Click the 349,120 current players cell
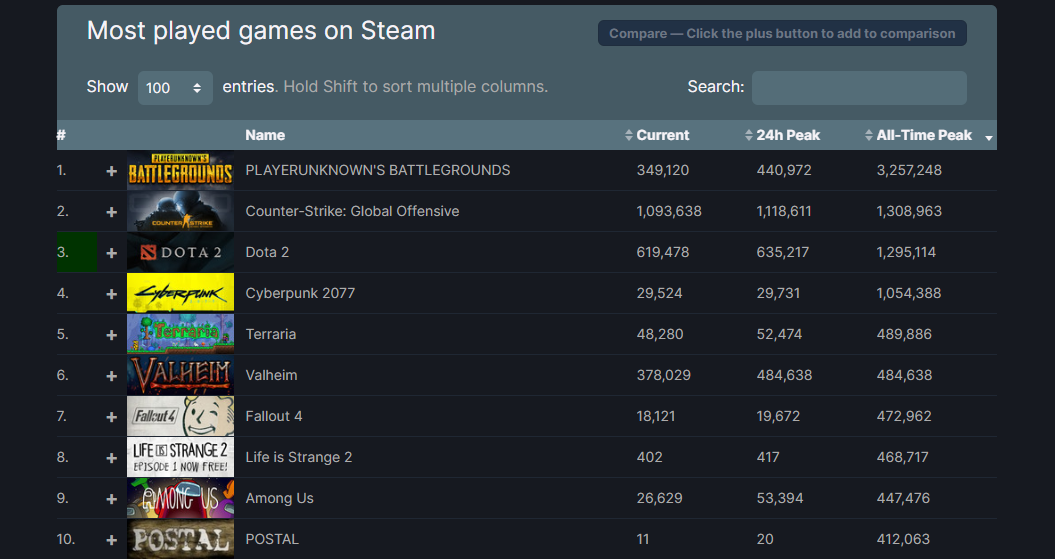Screen dimensions: 1055x559 click(x=663, y=170)
